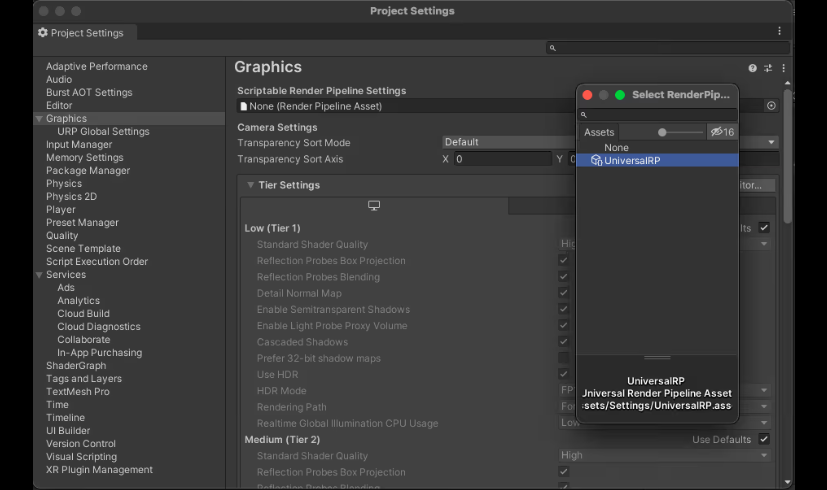
Task: Open Package Manager settings
Action: (x=88, y=170)
